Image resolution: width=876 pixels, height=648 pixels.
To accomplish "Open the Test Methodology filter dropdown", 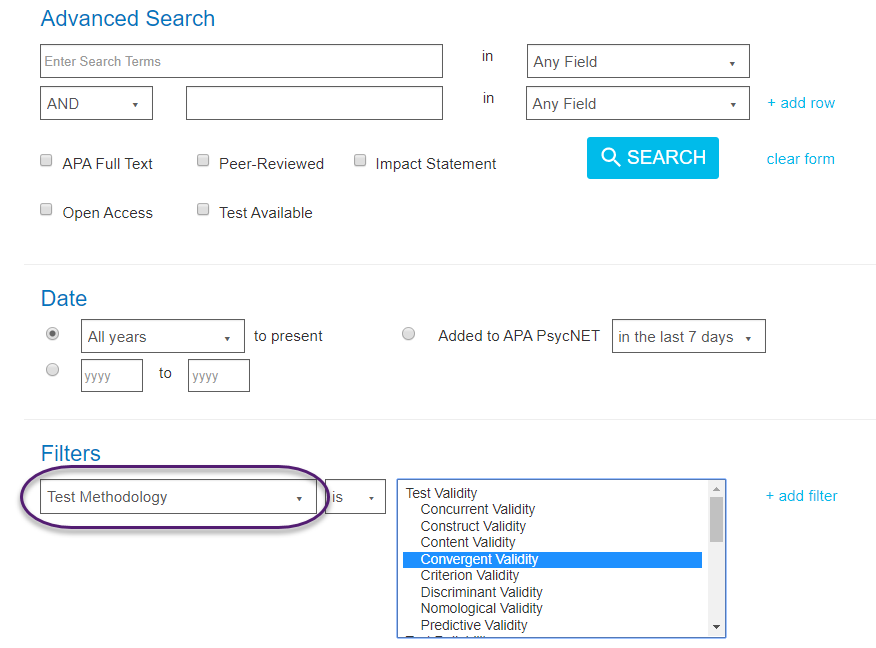I will click(x=178, y=497).
